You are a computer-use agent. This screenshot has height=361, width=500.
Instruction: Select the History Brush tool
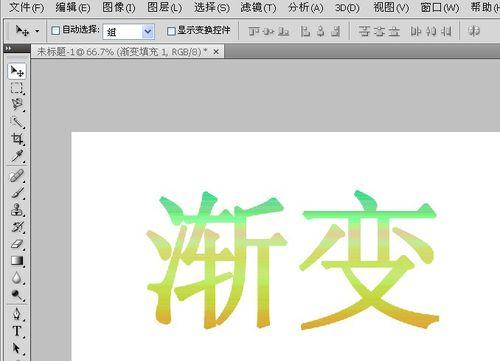[17, 227]
